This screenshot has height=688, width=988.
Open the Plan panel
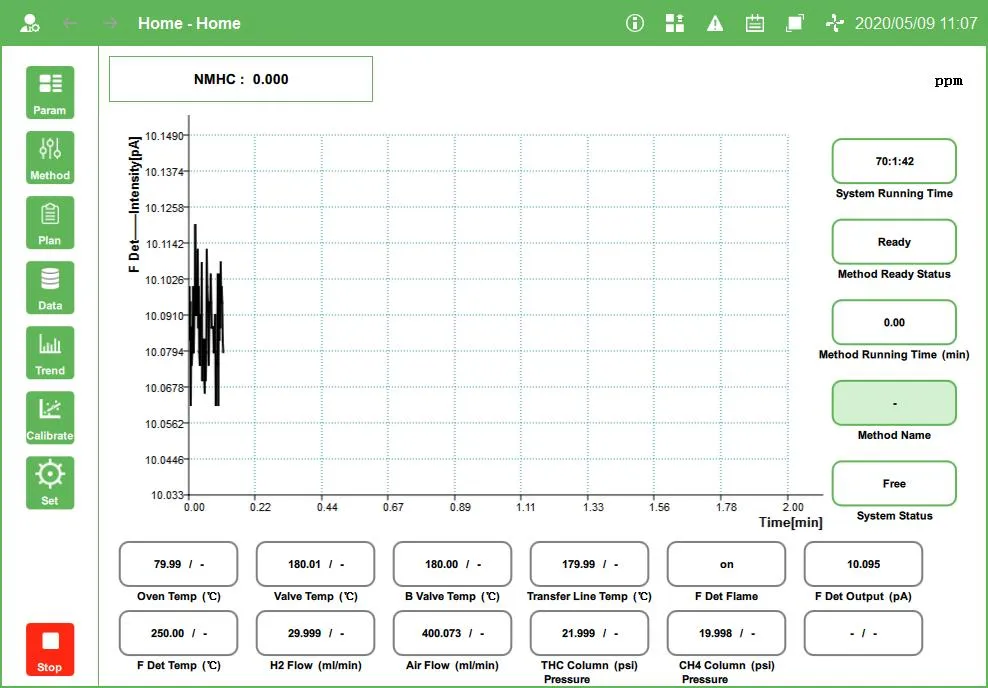[x=49, y=222]
